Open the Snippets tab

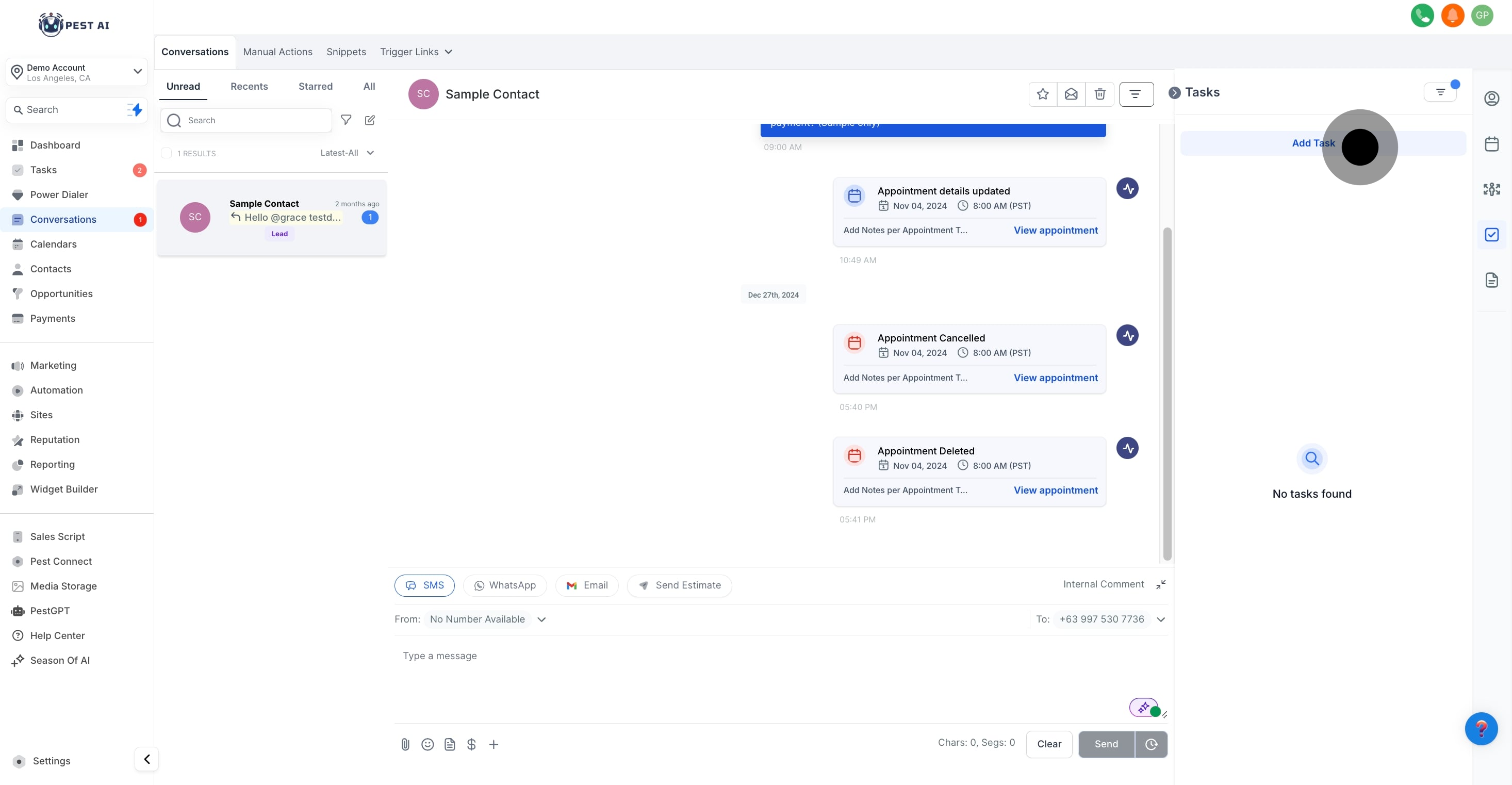tap(346, 52)
